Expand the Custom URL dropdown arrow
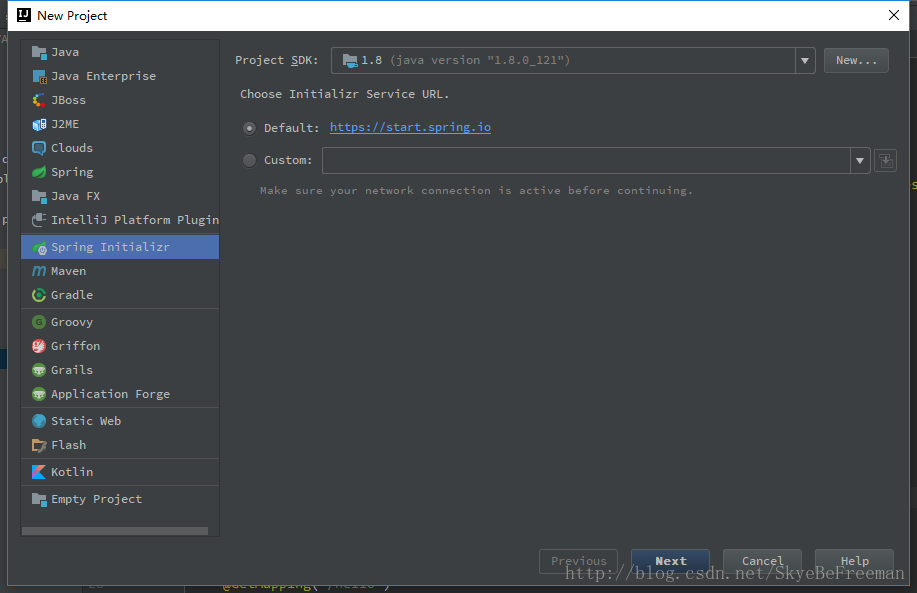The height and width of the screenshot is (593, 917). pos(860,160)
